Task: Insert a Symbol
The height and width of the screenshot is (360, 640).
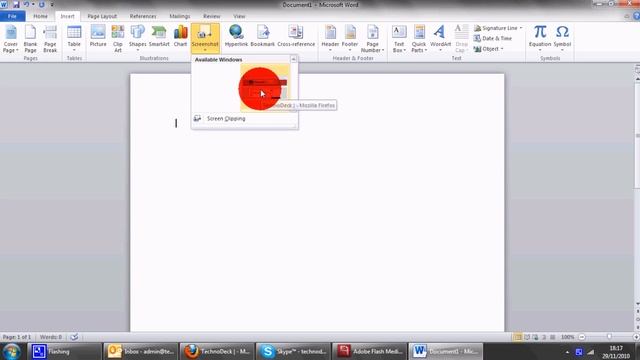Action: pos(562,39)
